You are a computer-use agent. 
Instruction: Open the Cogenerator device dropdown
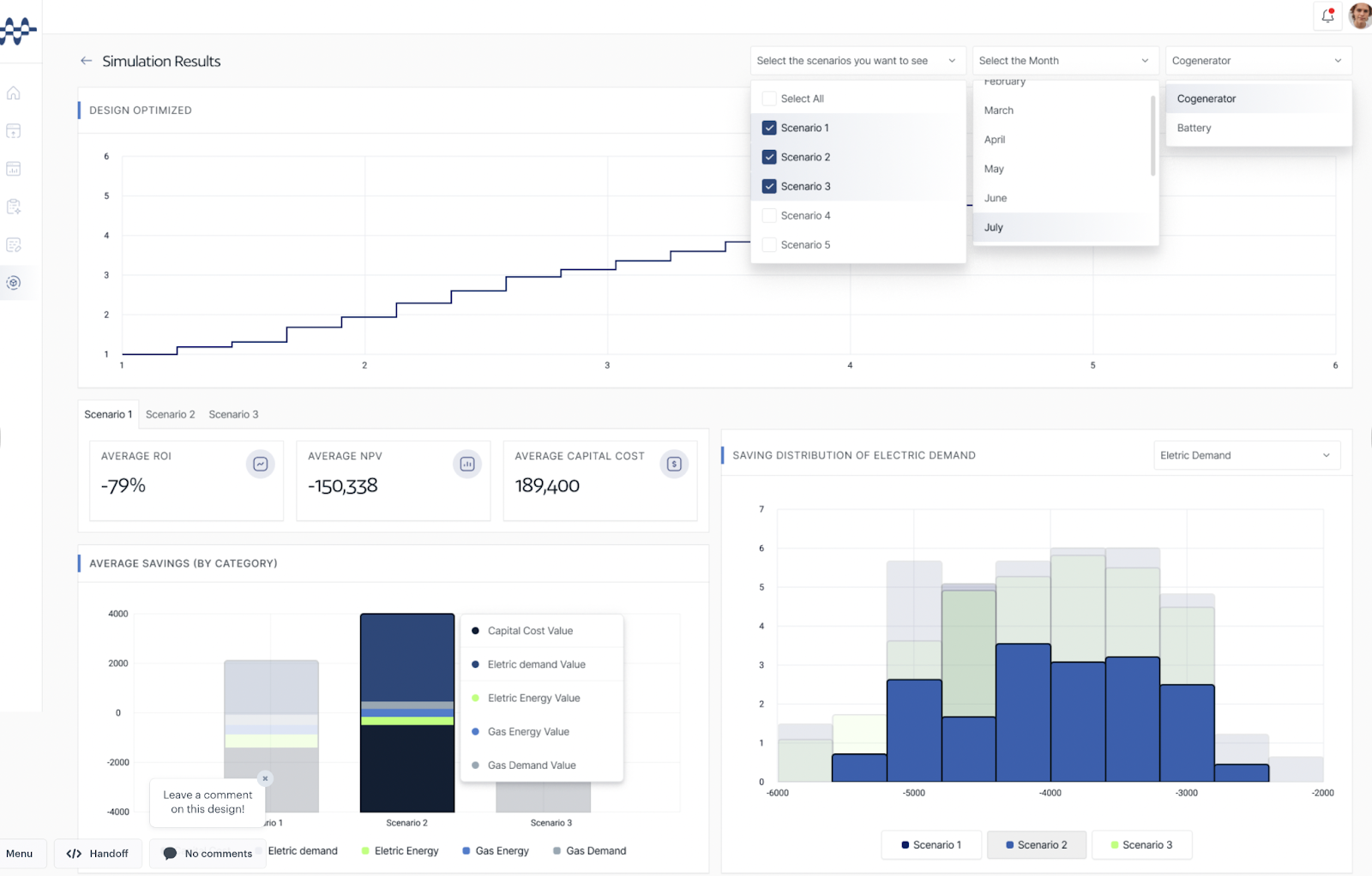(1256, 60)
